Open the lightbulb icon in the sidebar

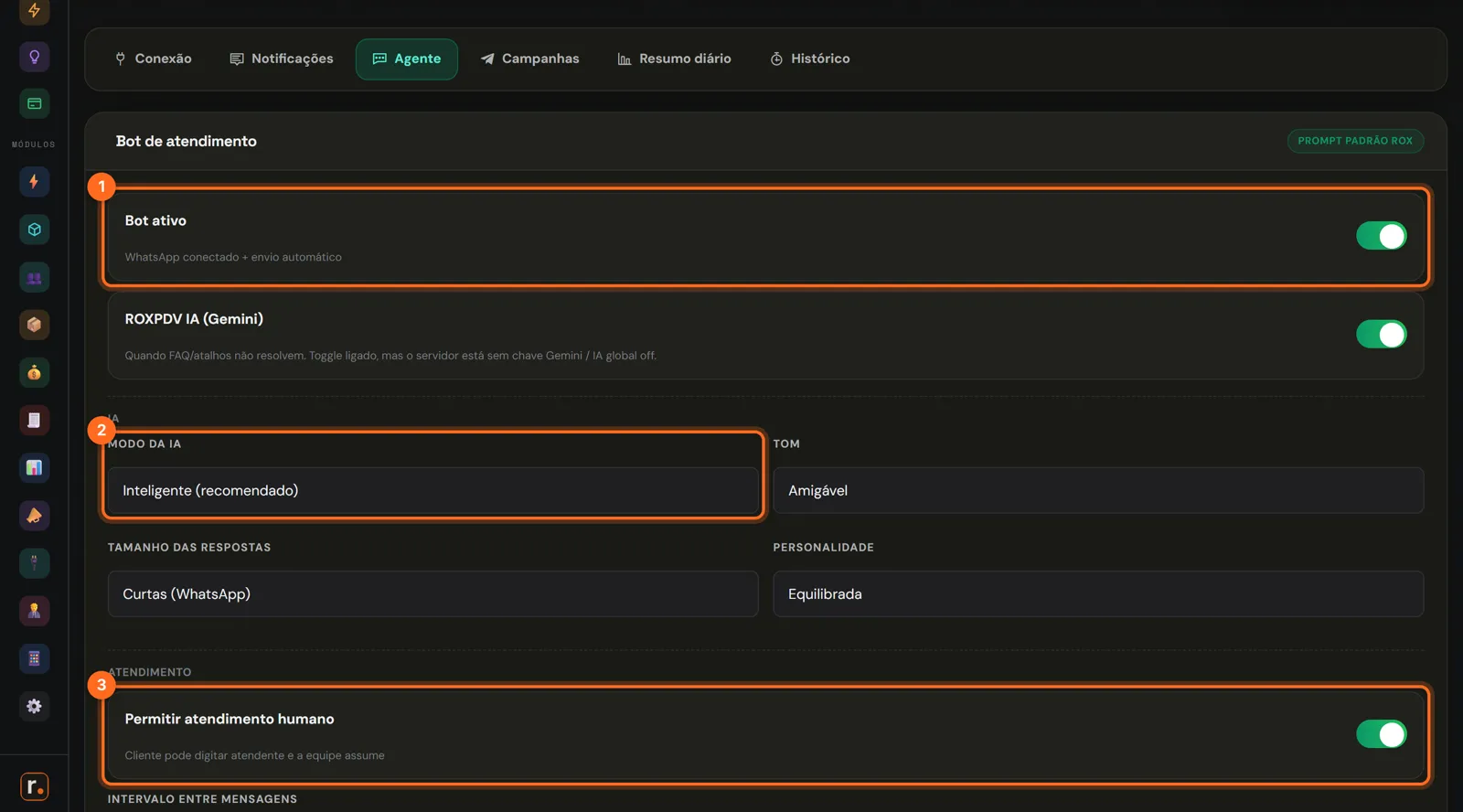[x=34, y=57]
